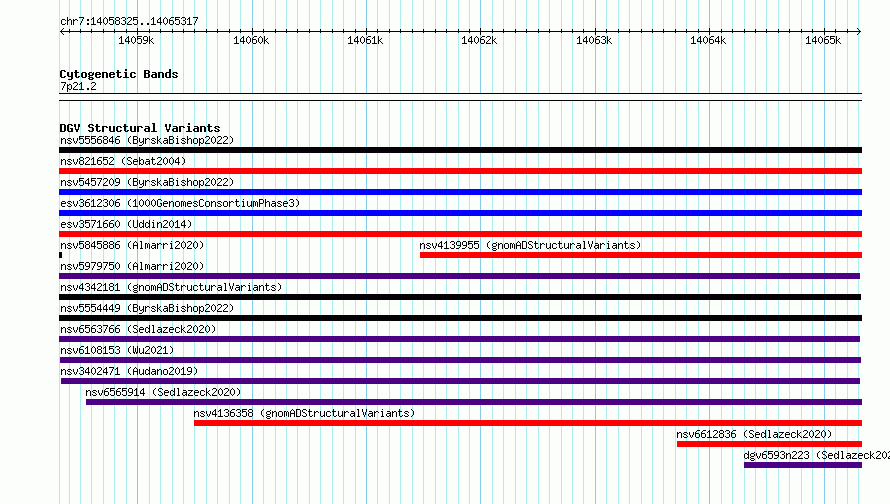Select the purple nsv3402471 variant bar

(x=460, y=381)
